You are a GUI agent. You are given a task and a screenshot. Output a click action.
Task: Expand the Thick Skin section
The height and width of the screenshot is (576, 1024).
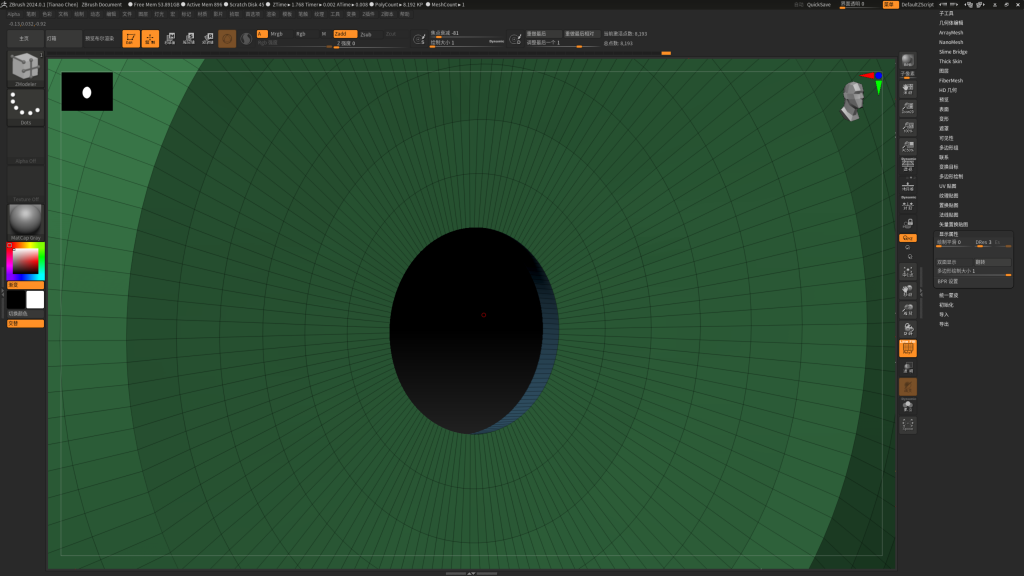950,61
